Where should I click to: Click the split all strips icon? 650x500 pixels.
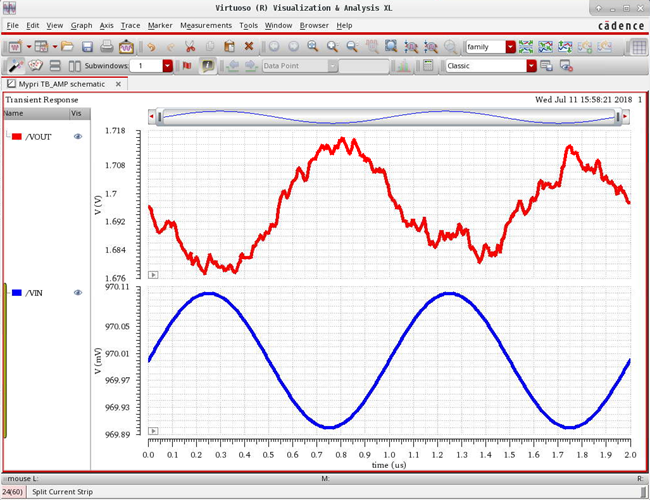(526, 47)
